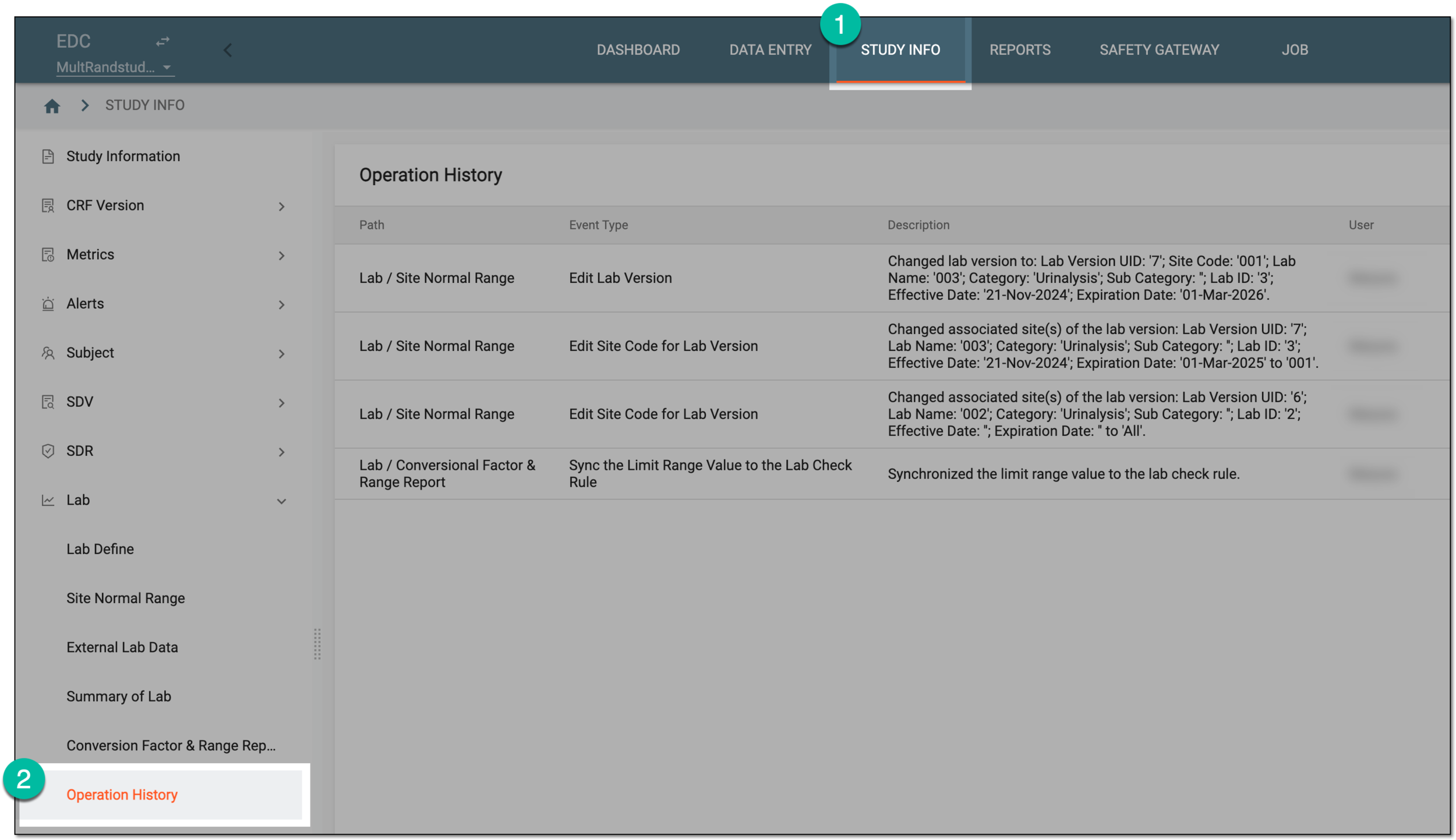Open the External Lab Data submenu item
The image size is (1456, 840).
tap(122, 647)
